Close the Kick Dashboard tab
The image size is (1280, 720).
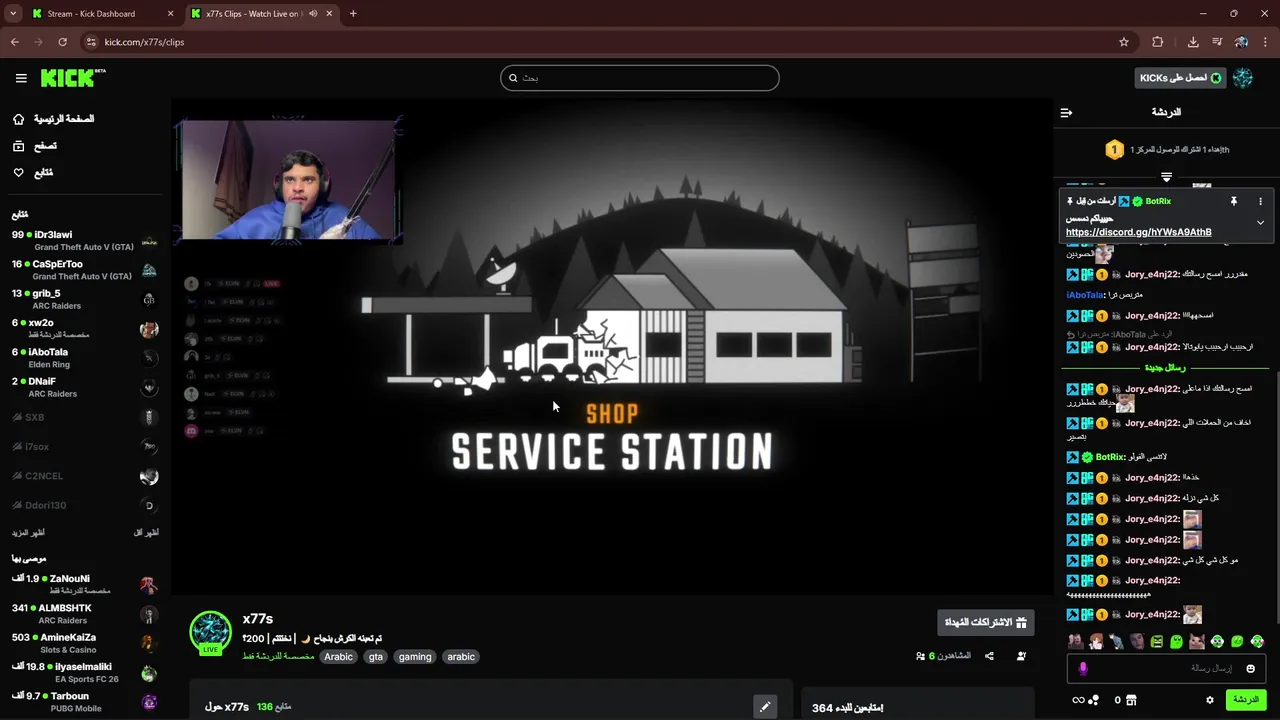coord(170,14)
